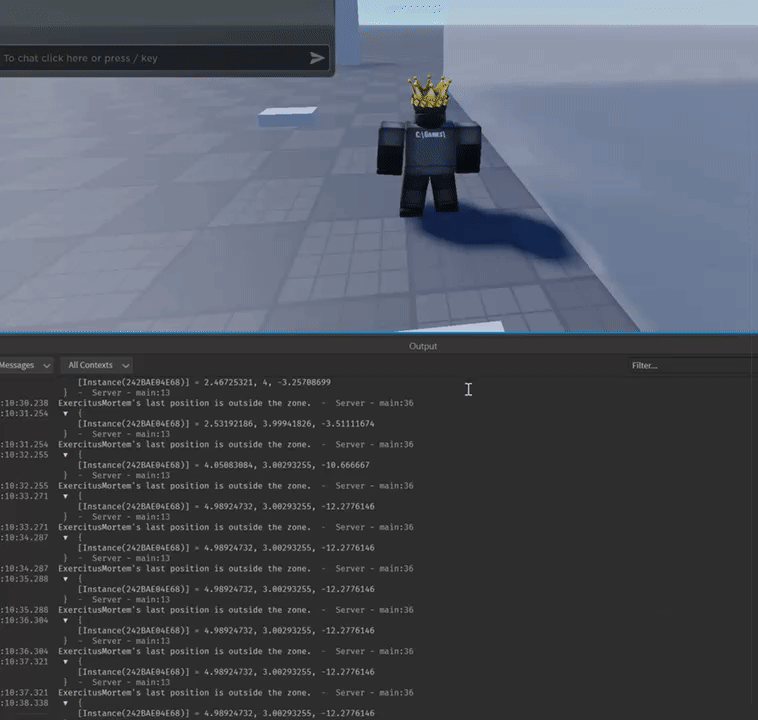Click 'outside the zone' message stamped 10:37.321
The width and height of the screenshot is (758, 720).
tap(185, 692)
